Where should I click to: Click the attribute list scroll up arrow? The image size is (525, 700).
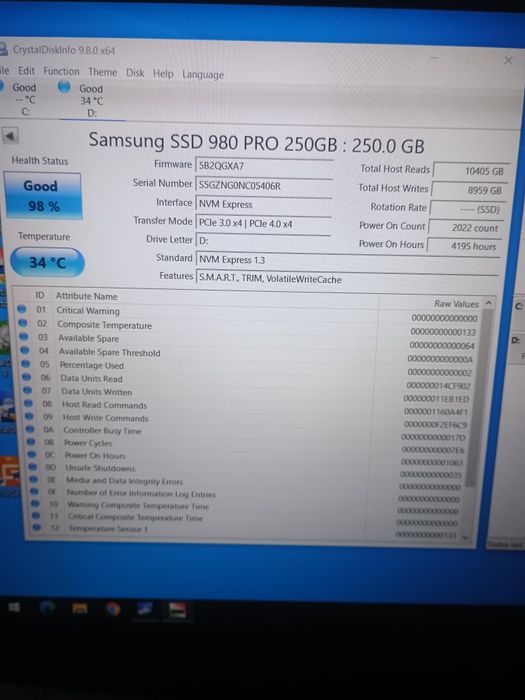[488, 303]
